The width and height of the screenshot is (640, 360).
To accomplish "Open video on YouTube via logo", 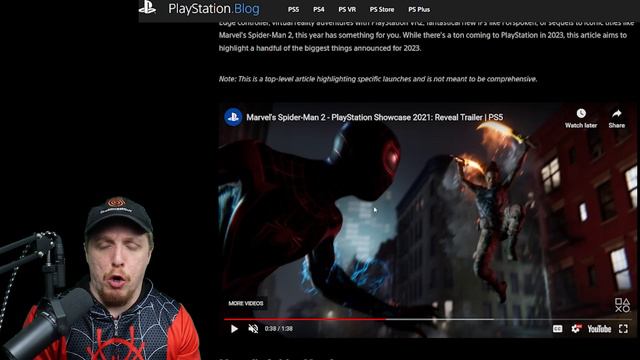I will [599, 329].
